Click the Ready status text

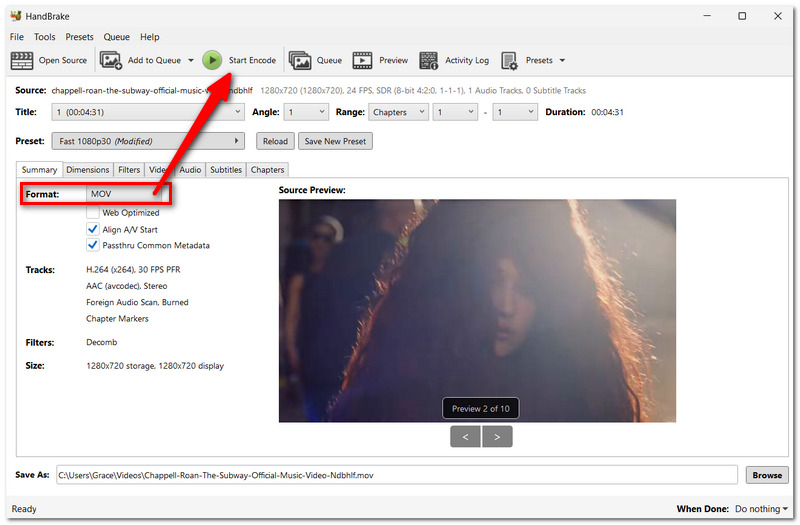click(x=24, y=509)
